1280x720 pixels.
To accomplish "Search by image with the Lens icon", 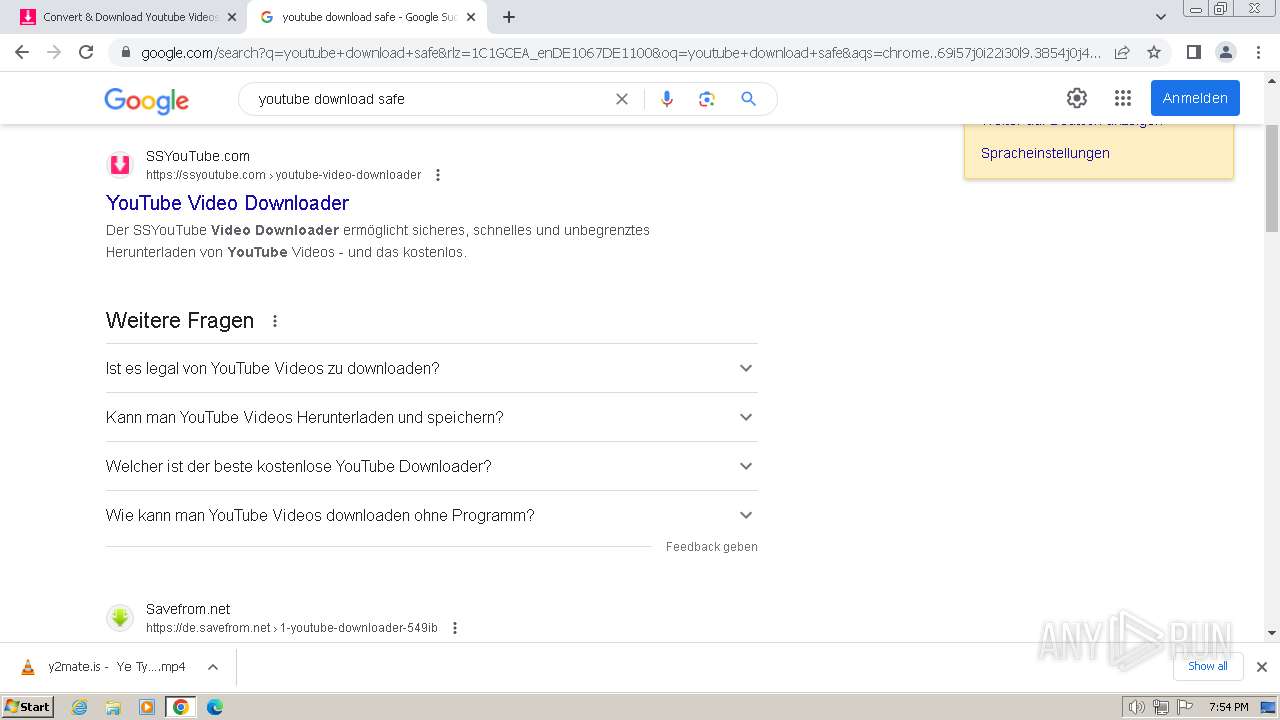I will point(707,99).
